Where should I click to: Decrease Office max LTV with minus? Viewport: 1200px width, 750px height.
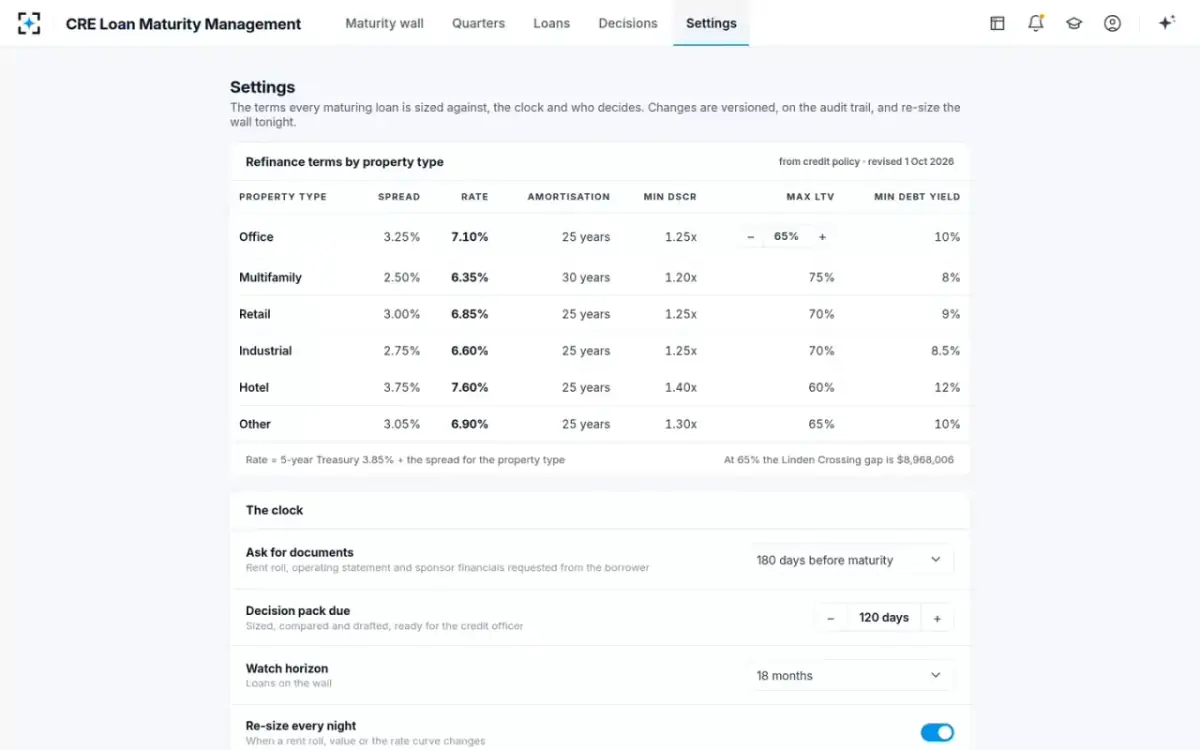tap(751, 237)
